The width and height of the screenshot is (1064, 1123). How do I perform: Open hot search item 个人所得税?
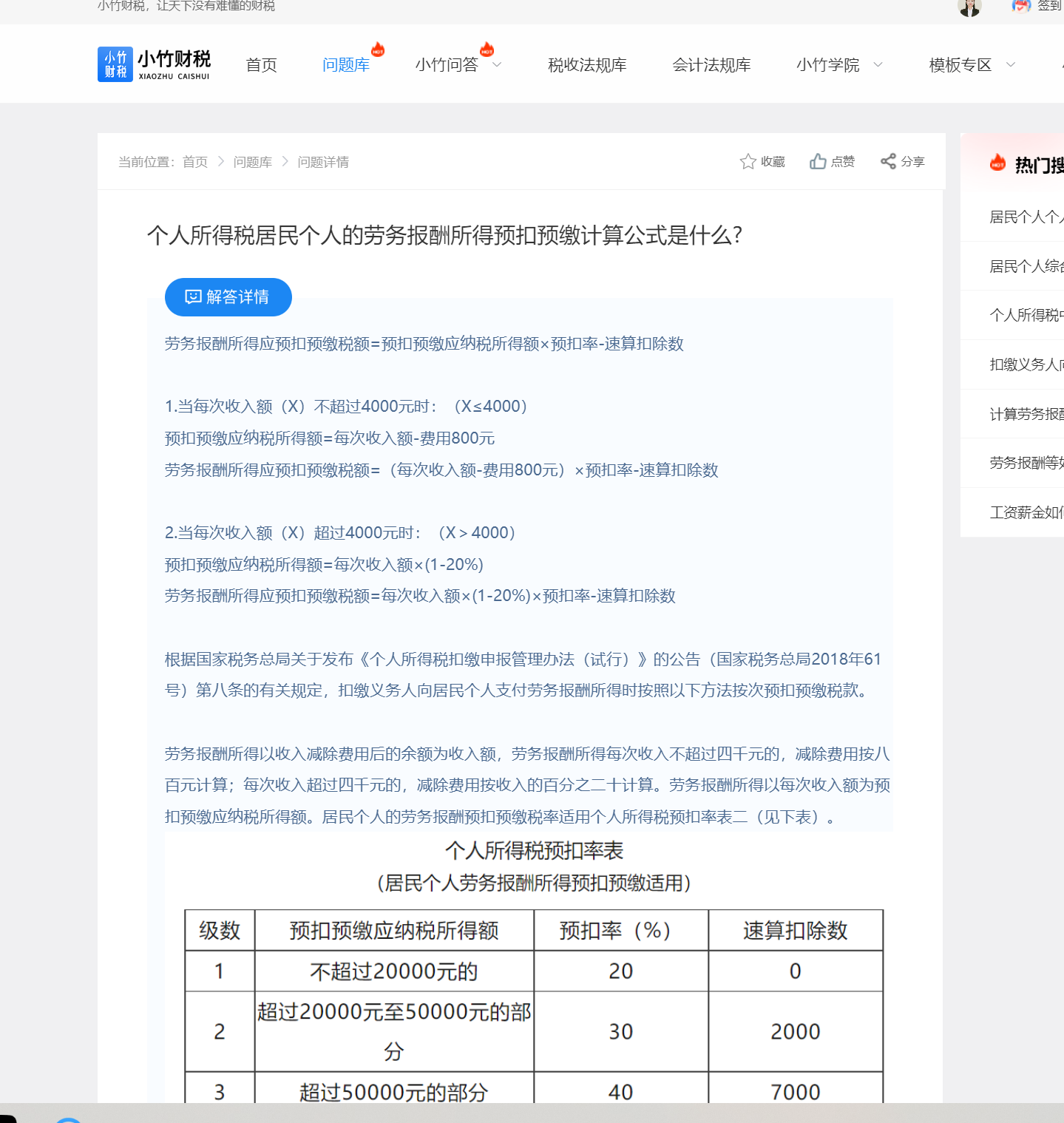point(1026,315)
